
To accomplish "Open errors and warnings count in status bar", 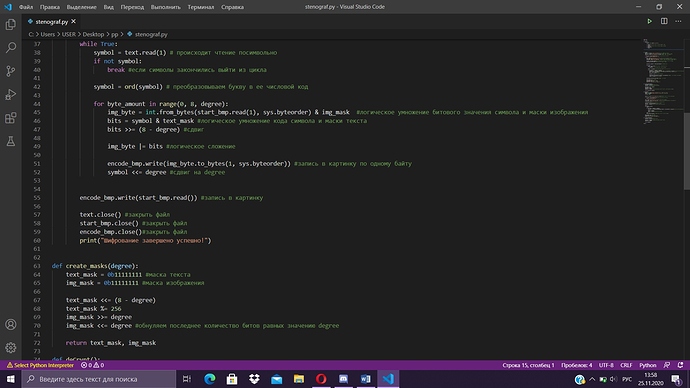I will click(x=92, y=365).
